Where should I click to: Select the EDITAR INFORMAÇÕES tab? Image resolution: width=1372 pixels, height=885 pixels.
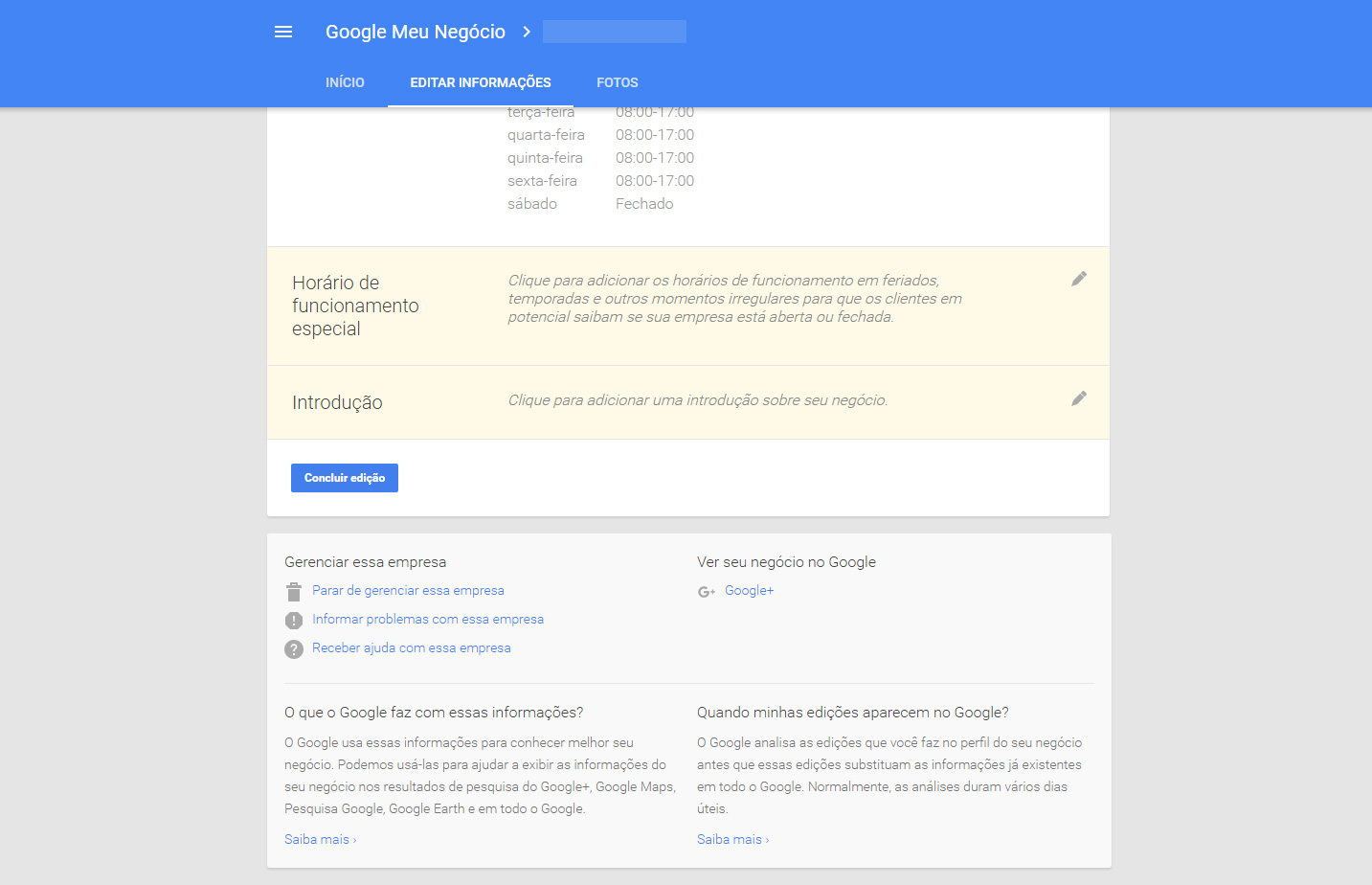click(x=481, y=82)
